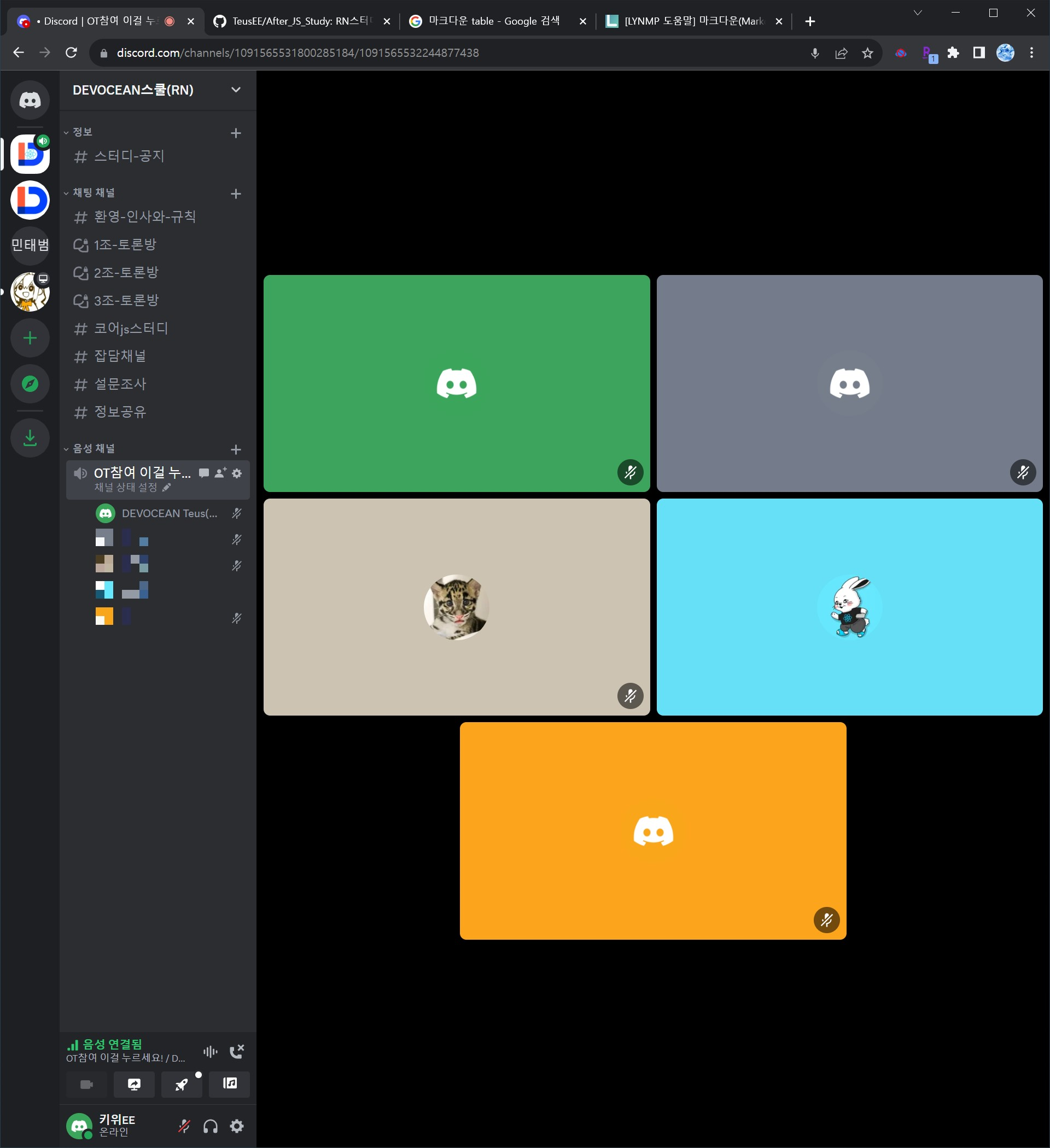Viewport: 1050px width, 1148px height.
Task: Create channel in 음성 채널 category
Action: coord(236,450)
